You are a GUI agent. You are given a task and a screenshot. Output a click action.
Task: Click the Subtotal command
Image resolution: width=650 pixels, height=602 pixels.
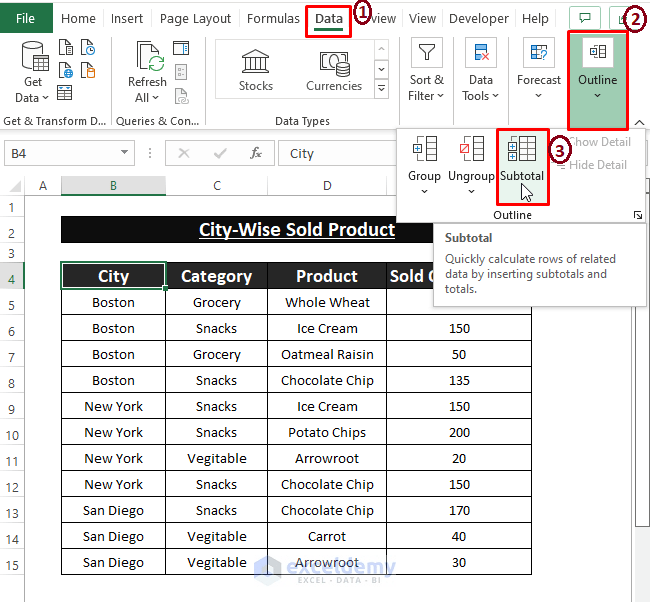(522, 166)
